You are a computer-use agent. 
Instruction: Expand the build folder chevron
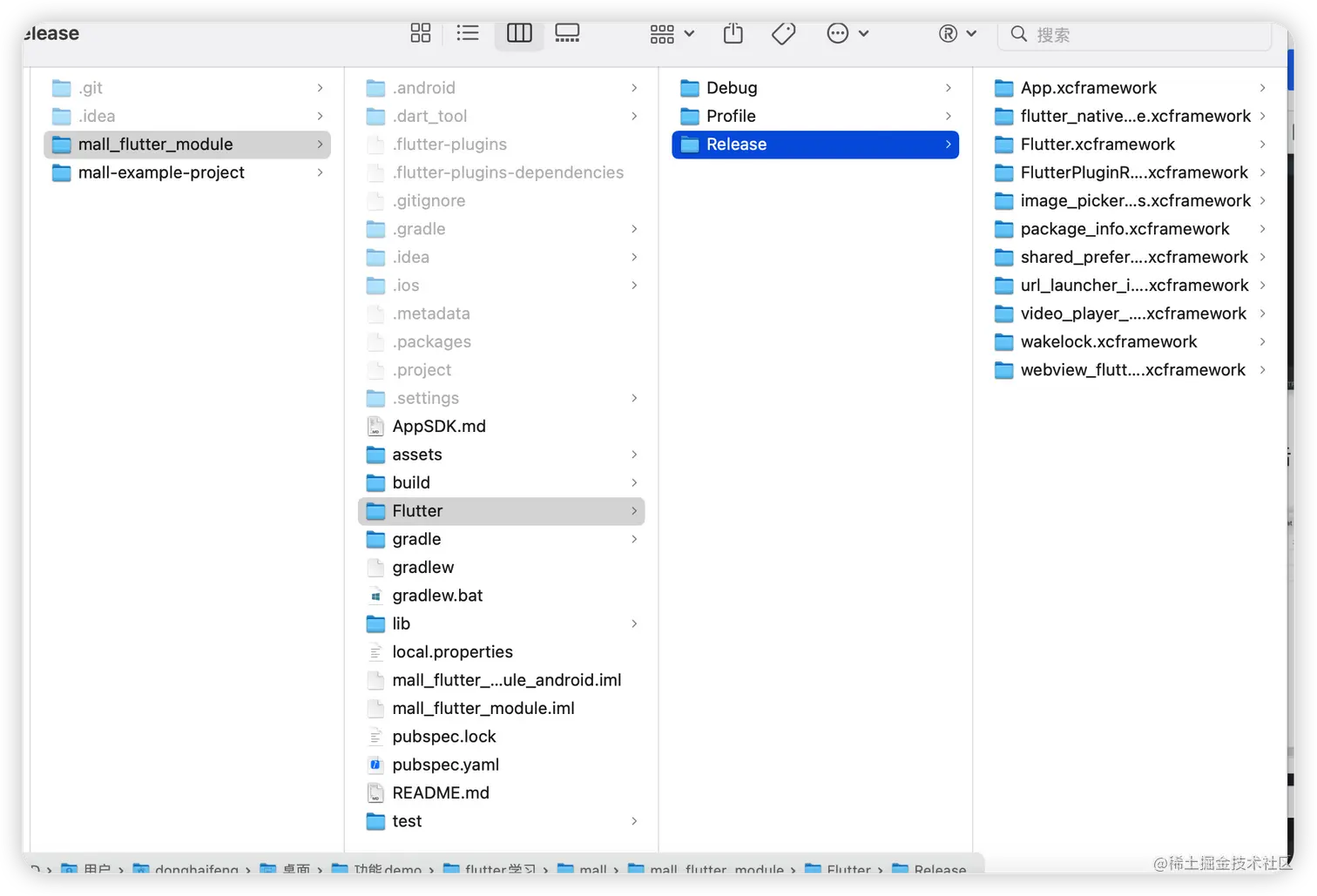click(634, 482)
